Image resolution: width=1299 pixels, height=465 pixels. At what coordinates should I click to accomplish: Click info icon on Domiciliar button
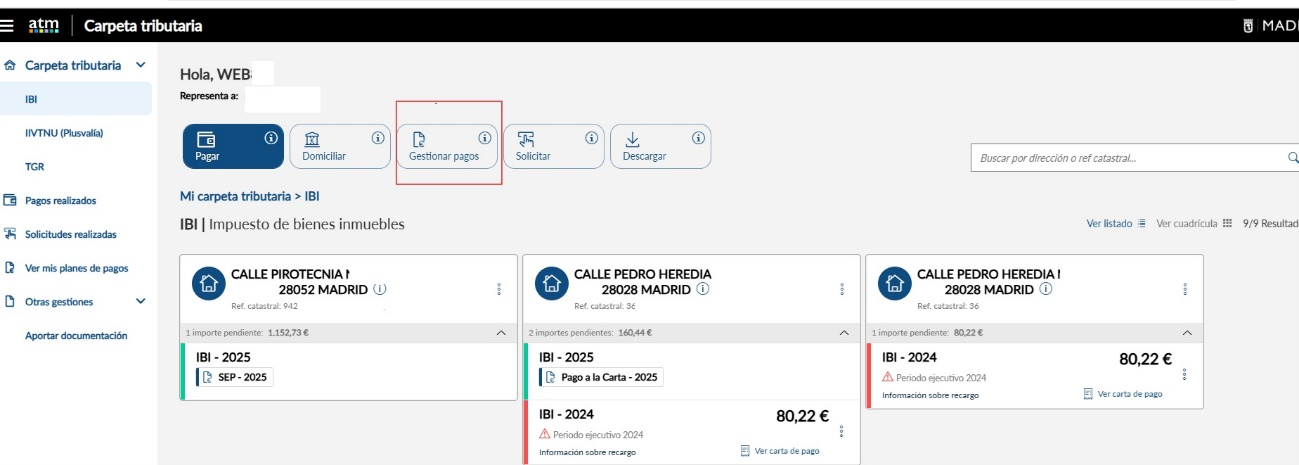(x=377, y=138)
